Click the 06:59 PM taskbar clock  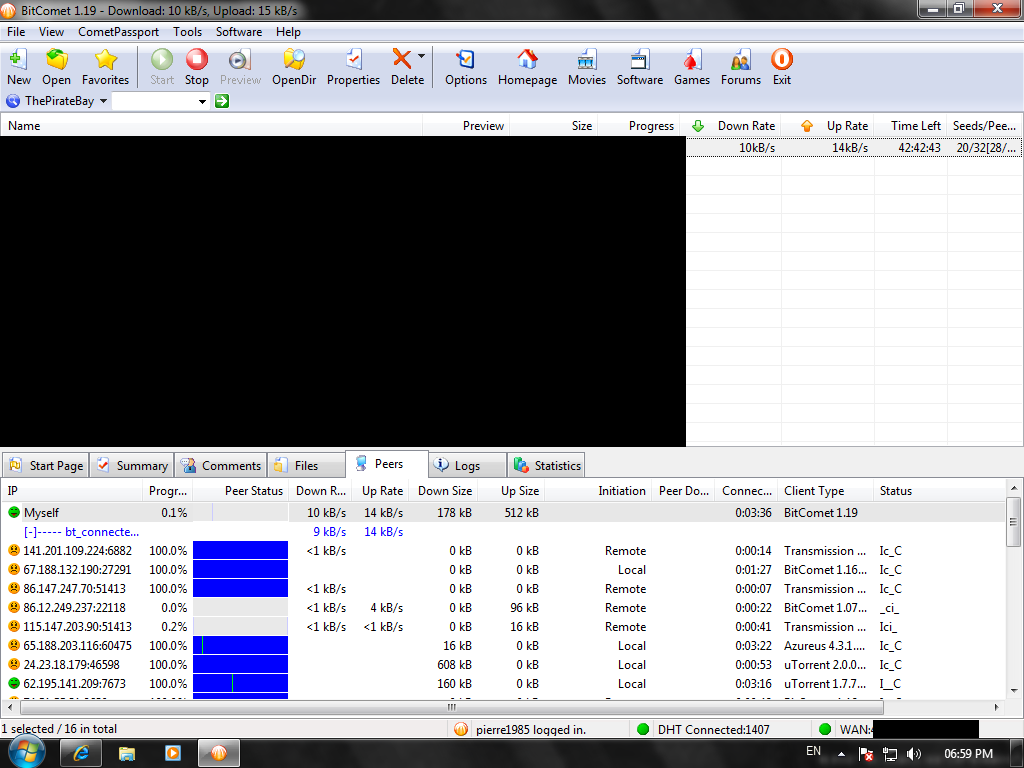(968, 754)
